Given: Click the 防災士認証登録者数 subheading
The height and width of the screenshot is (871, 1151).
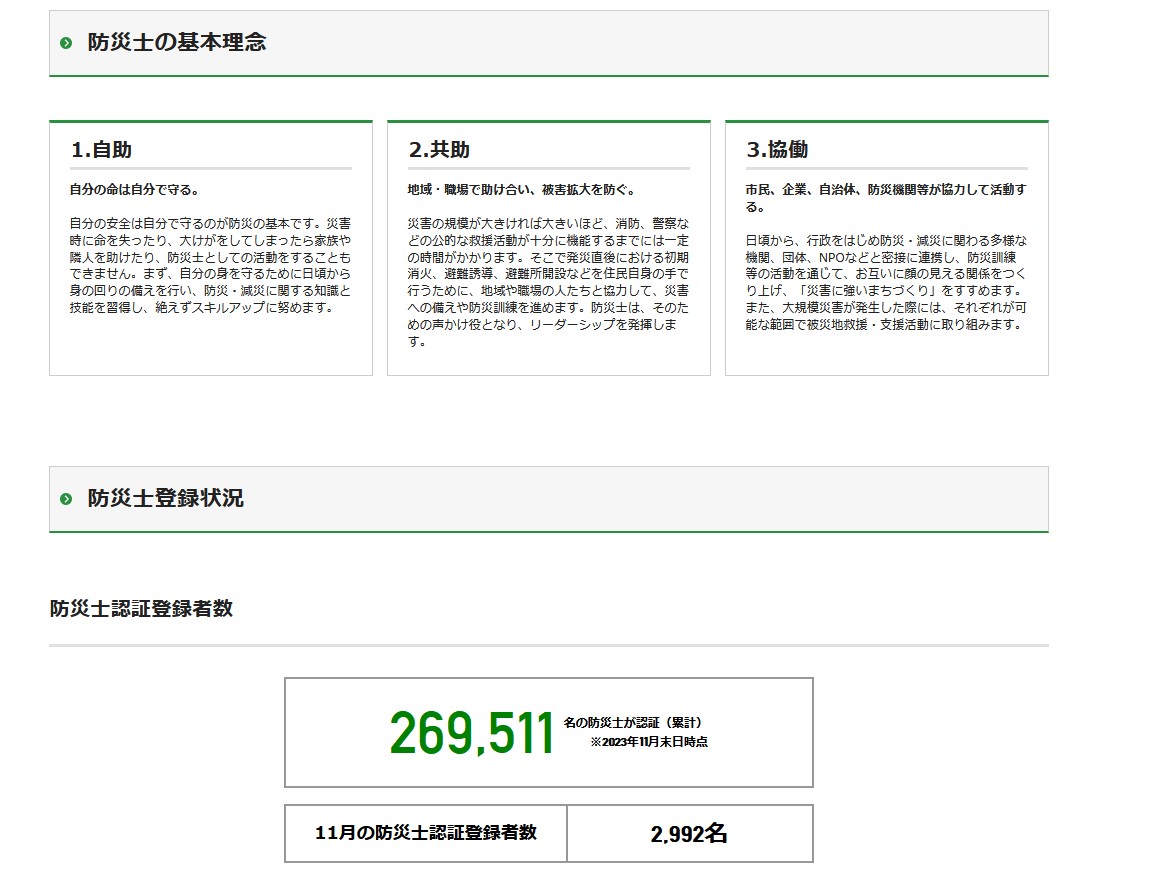Looking at the screenshot, I should [x=141, y=608].
